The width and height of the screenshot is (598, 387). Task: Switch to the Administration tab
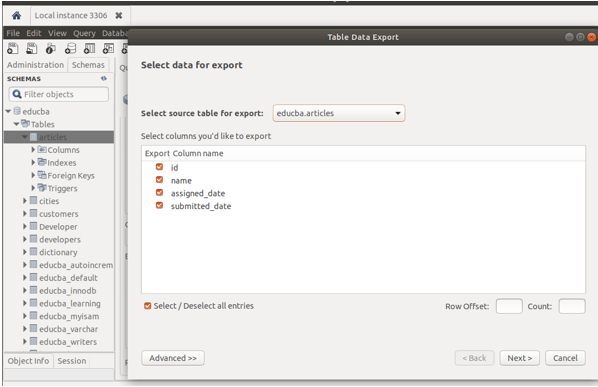tap(35, 65)
